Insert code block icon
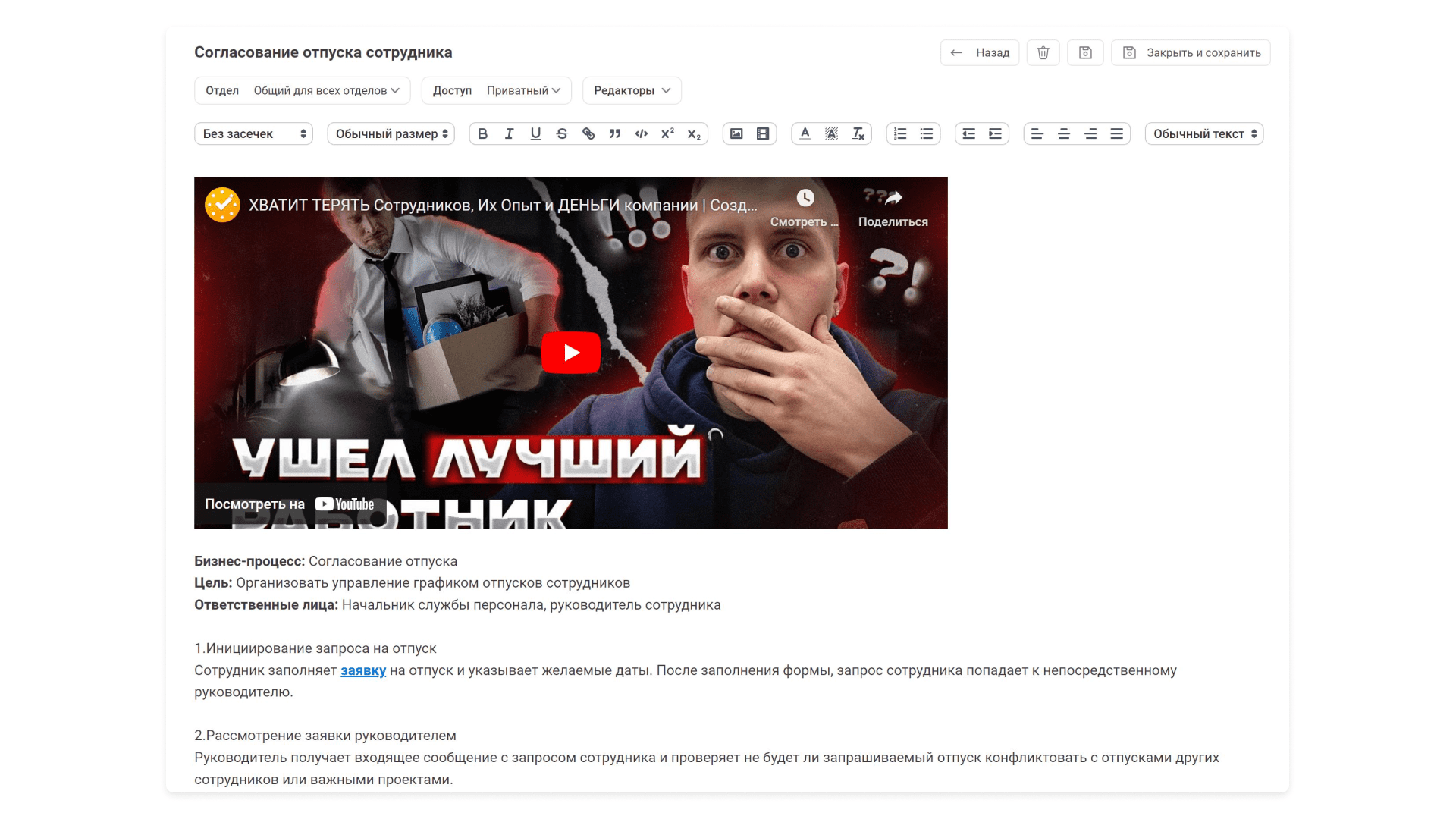The image size is (1456, 819). pos(642,133)
